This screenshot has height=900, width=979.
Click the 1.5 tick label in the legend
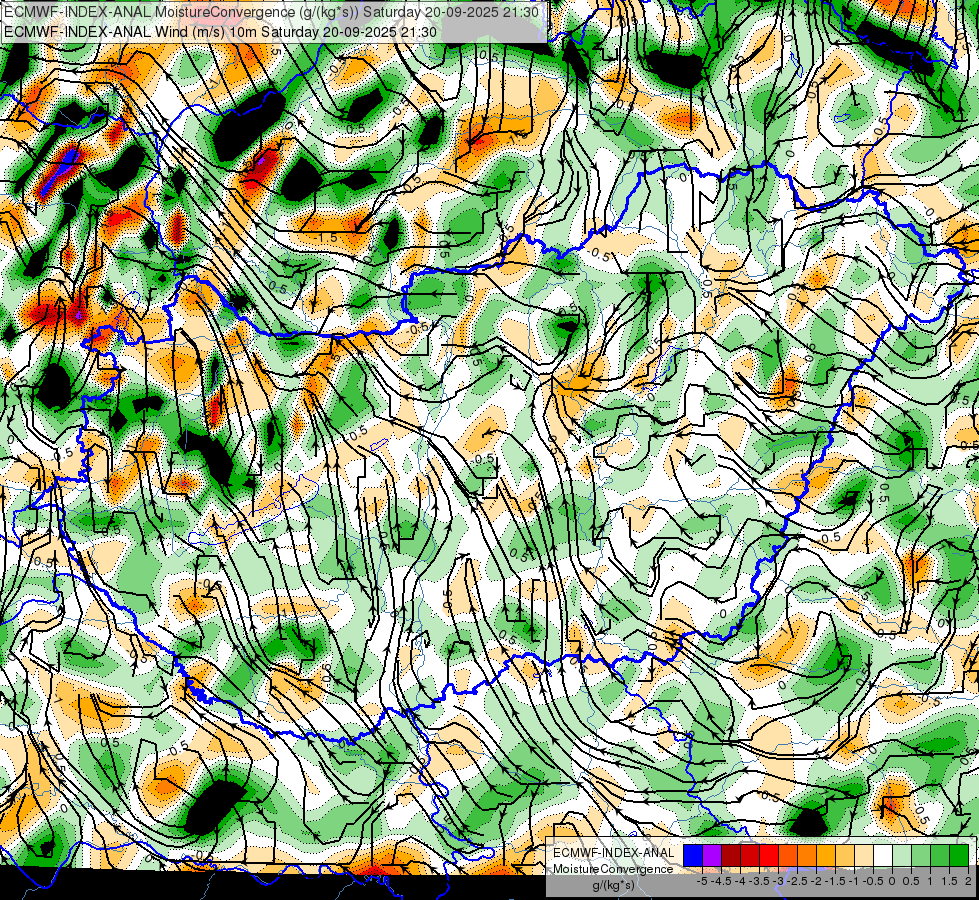[x=948, y=881]
